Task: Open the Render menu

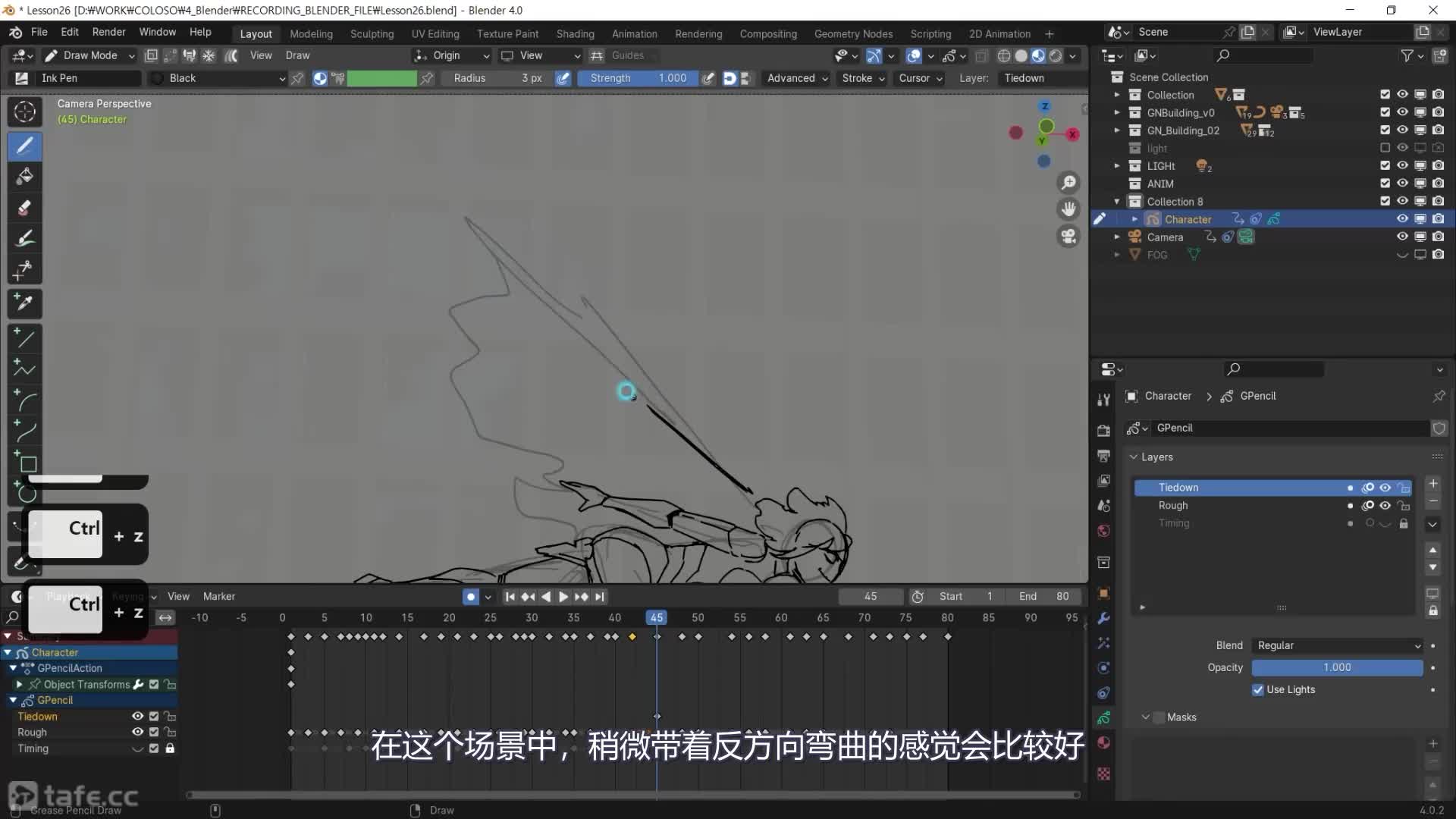Action: (x=108, y=32)
